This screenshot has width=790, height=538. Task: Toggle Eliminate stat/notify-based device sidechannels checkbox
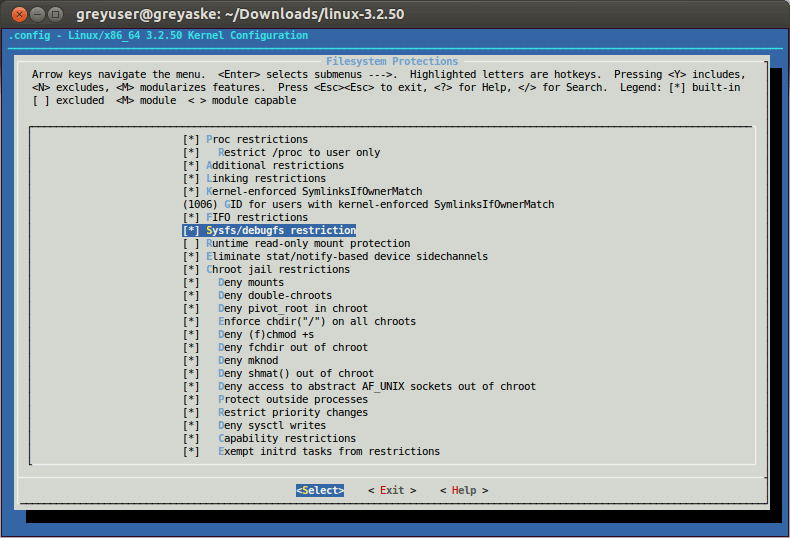tap(191, 257)
